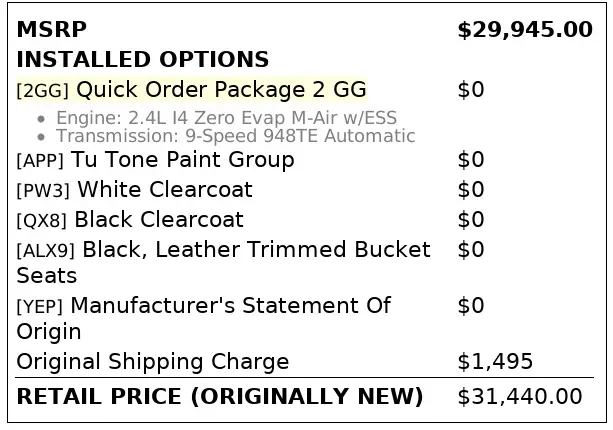Select the $29,945.00 MSRP amount
This screenshot has height=430, width=613.
(524, 30)
